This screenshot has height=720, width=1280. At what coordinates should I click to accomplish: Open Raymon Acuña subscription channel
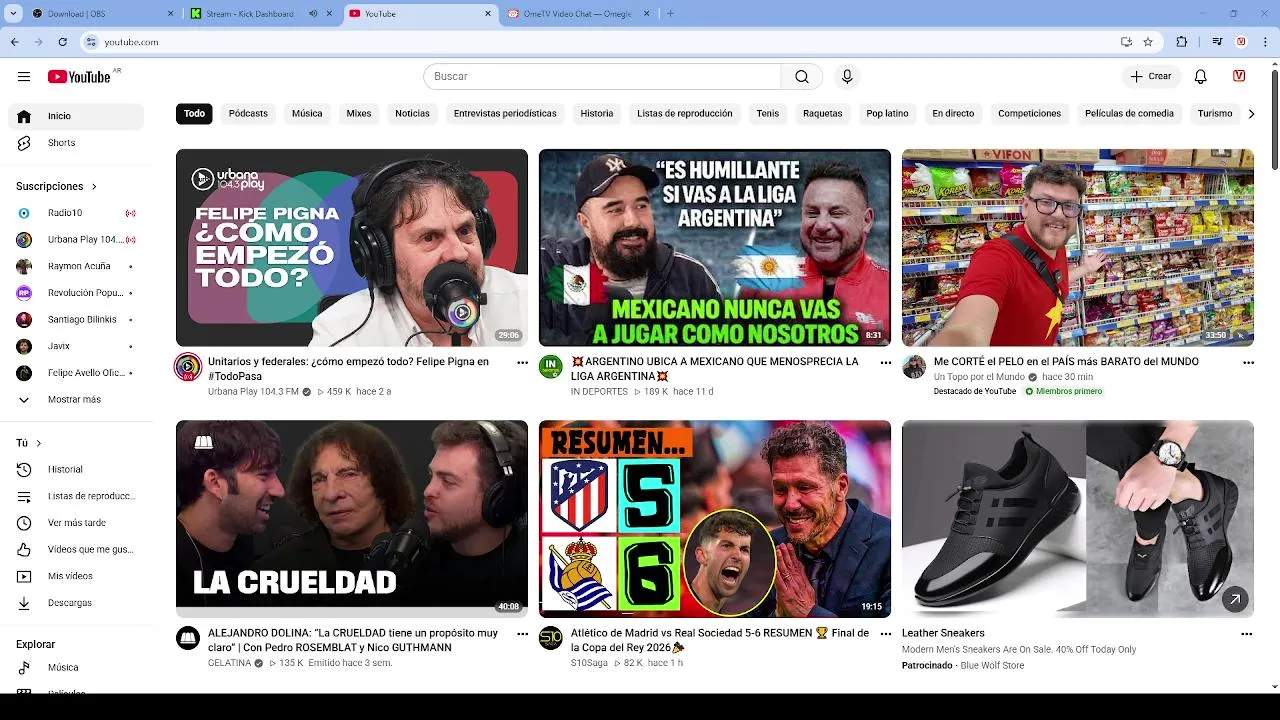(76, 266)
